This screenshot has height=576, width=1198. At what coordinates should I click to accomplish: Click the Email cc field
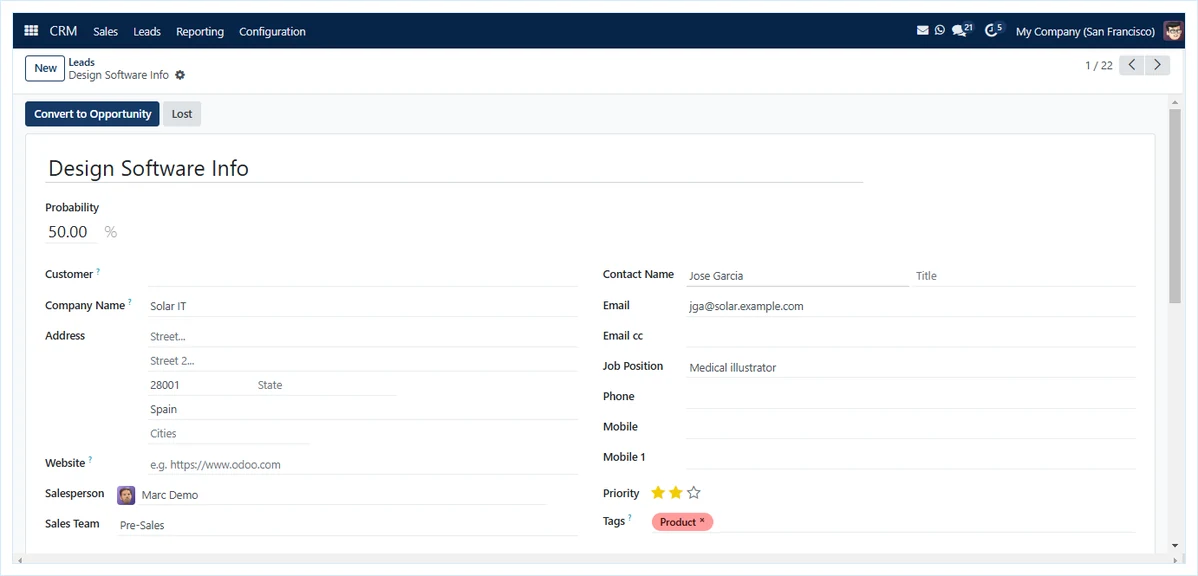tap(911, 337)
